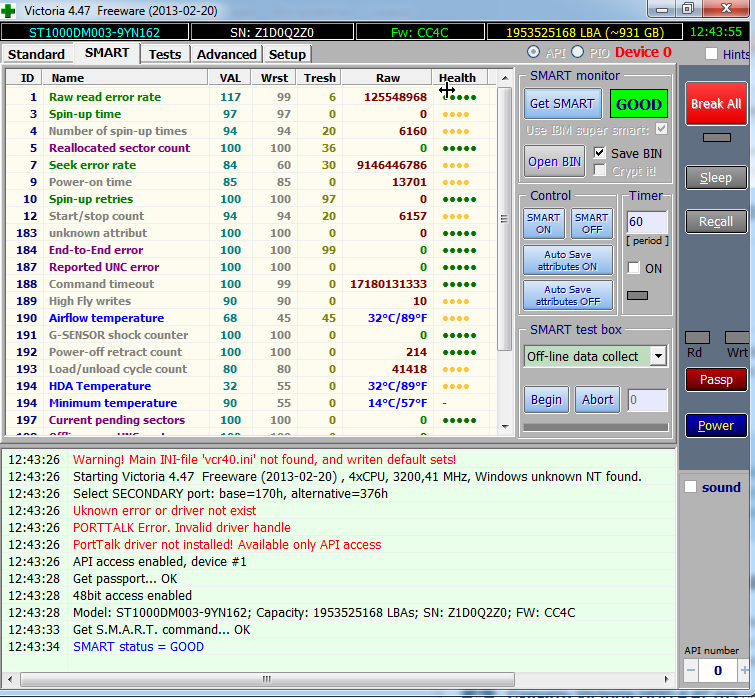755x698 pixels.
Task: Click the SMART test value field
Action: point(647,400)
